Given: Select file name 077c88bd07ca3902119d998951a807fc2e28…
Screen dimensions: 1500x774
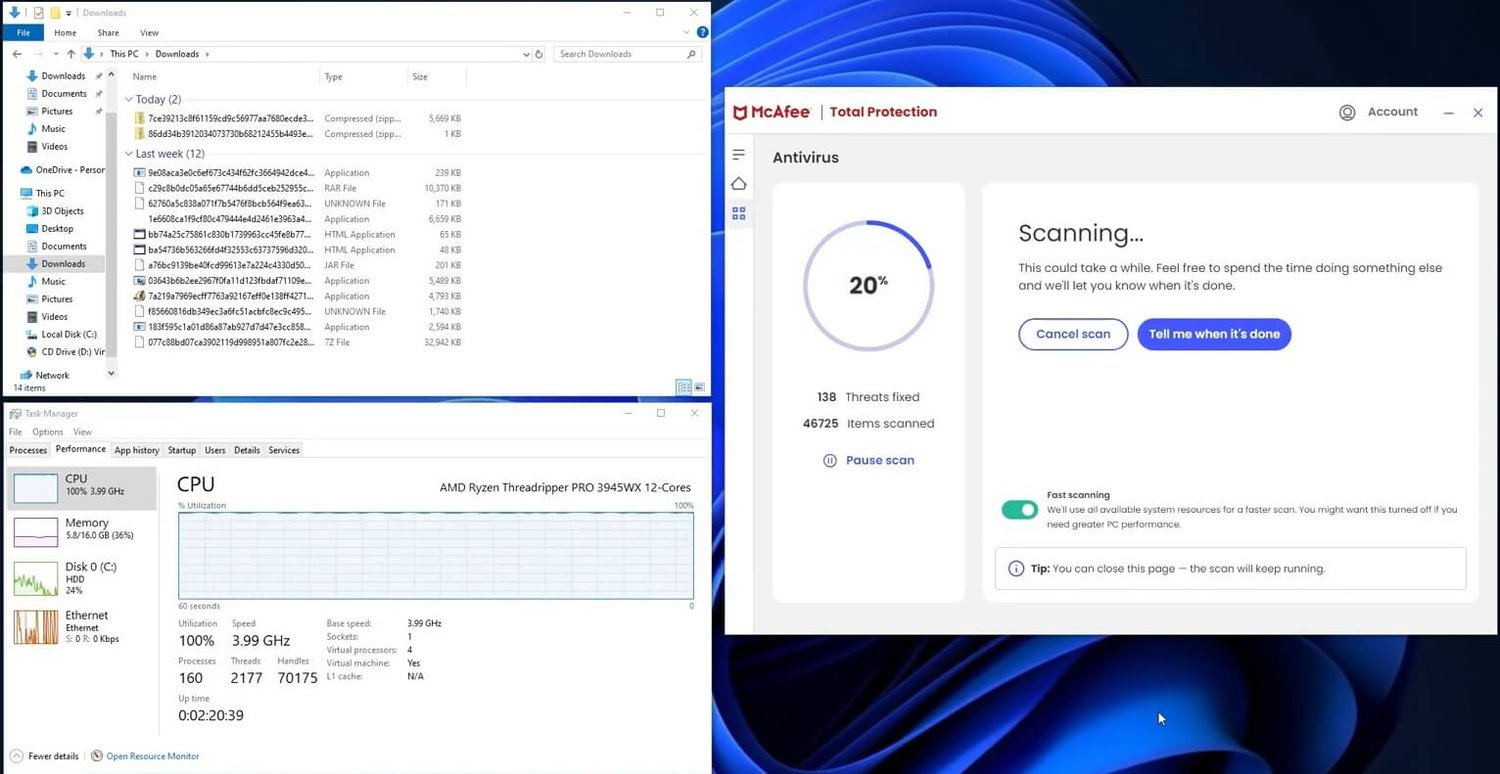Looking at the screenshot, I should click(230, 342).
